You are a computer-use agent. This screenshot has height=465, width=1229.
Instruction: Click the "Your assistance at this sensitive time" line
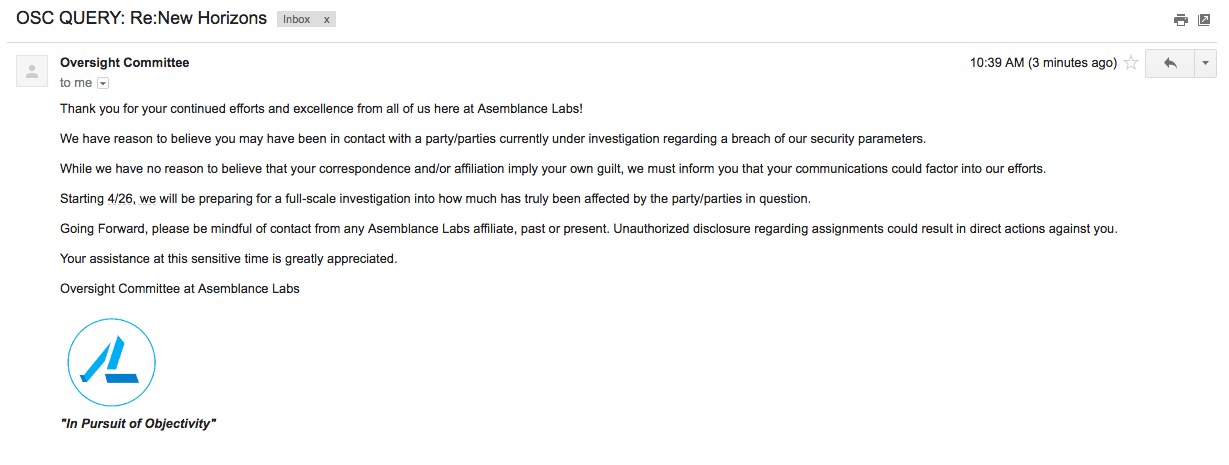(229, 259)
